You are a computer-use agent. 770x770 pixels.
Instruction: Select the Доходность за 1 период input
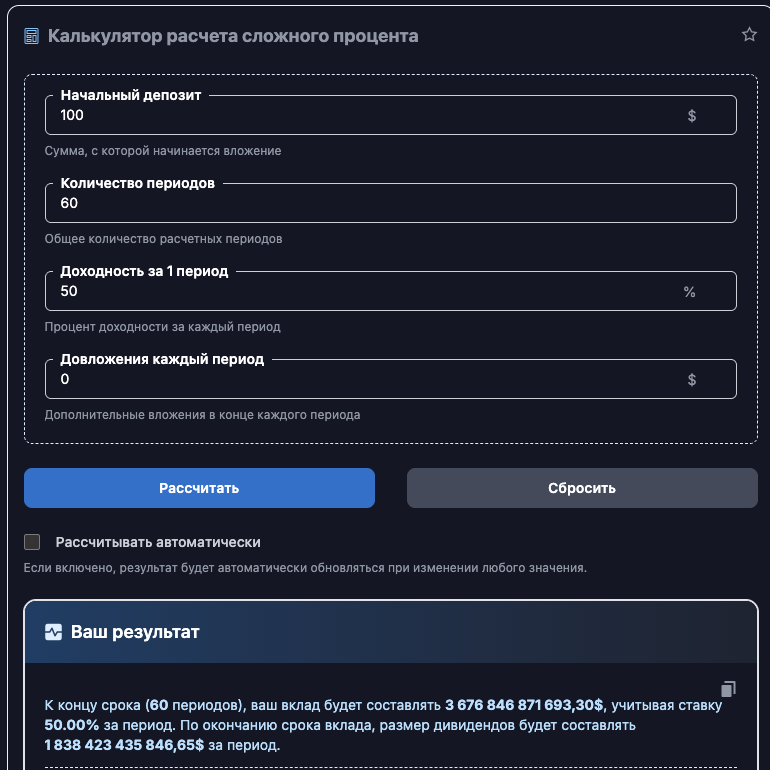[360, 292]
